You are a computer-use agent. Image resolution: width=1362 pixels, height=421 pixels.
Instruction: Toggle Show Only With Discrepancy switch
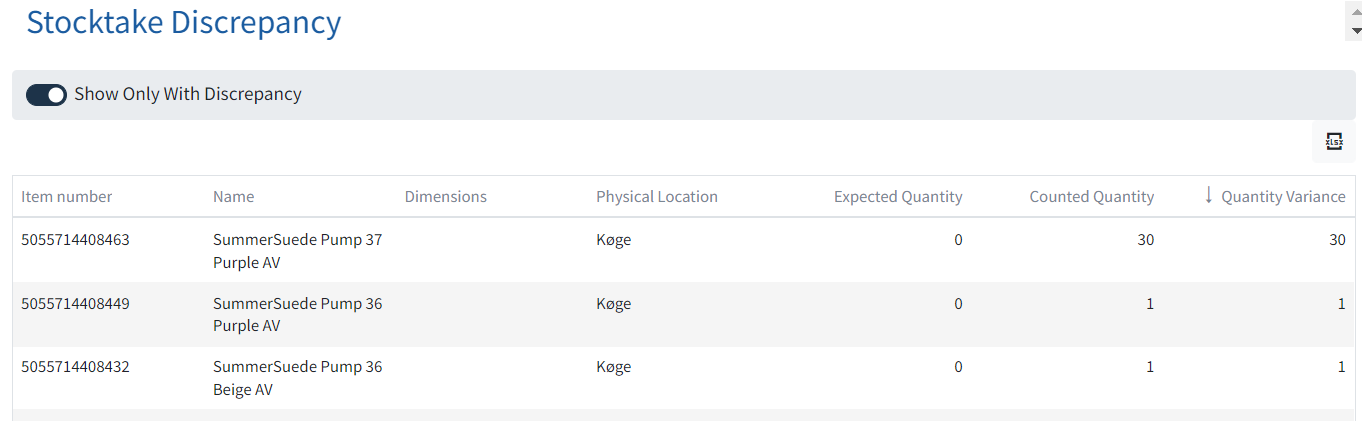(46, 95)
